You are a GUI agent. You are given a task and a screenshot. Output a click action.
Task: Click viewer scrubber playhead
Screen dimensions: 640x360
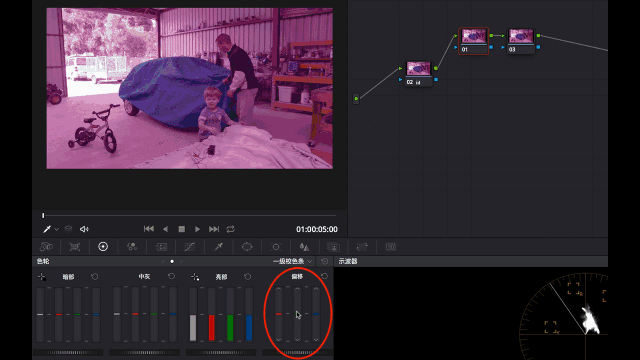coord(43,215)
